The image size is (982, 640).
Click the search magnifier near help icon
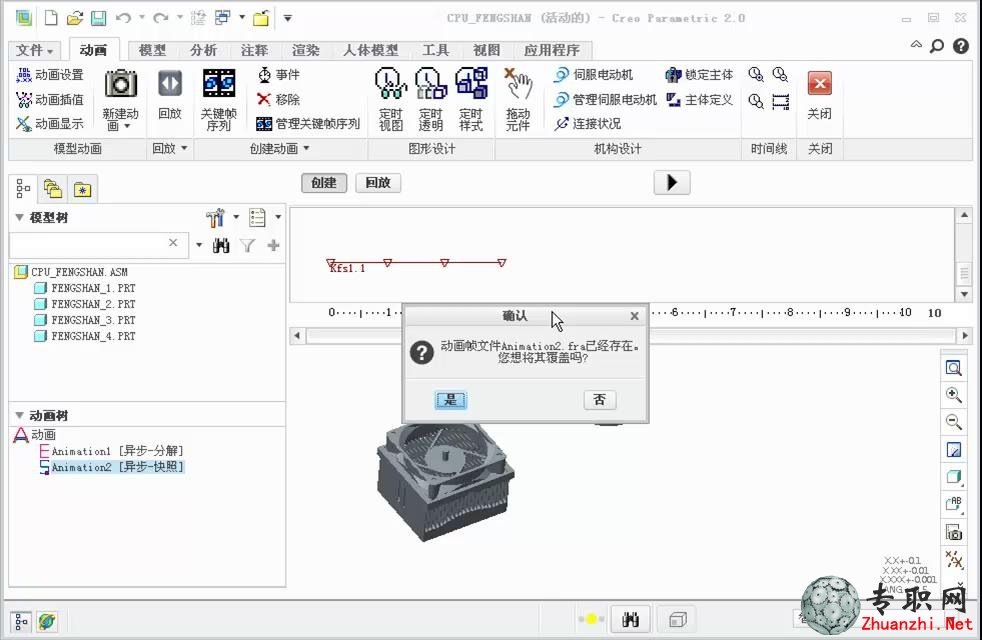click(x=937, y=46)
